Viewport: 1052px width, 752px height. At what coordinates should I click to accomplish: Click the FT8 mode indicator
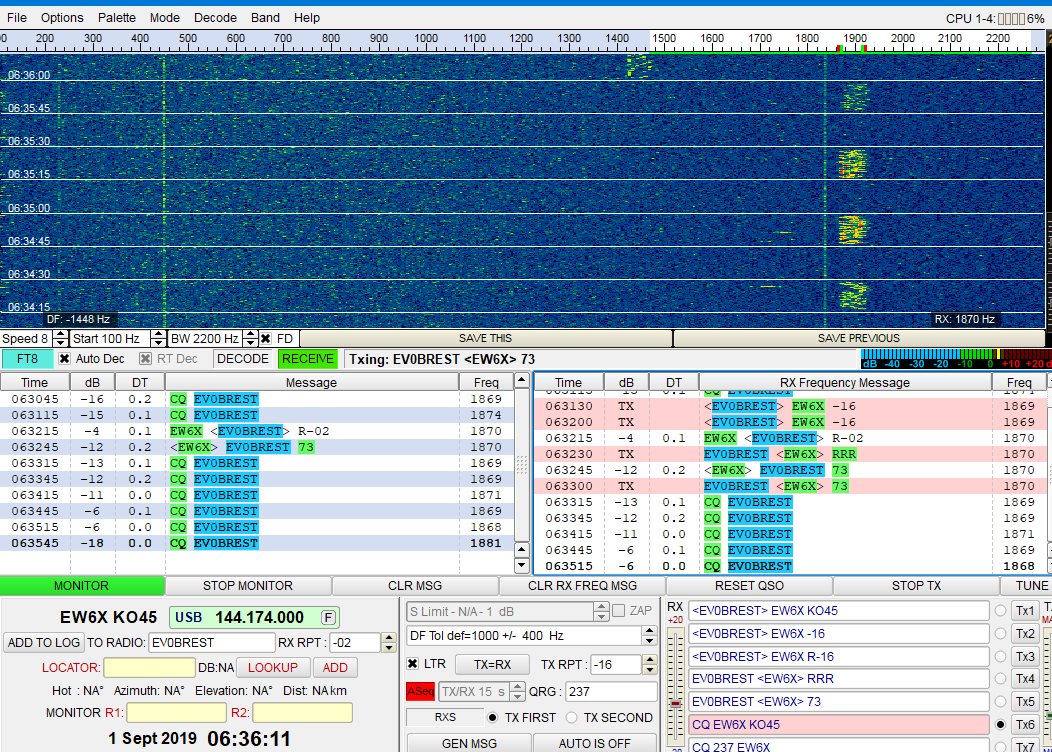(x=27, y=358)
